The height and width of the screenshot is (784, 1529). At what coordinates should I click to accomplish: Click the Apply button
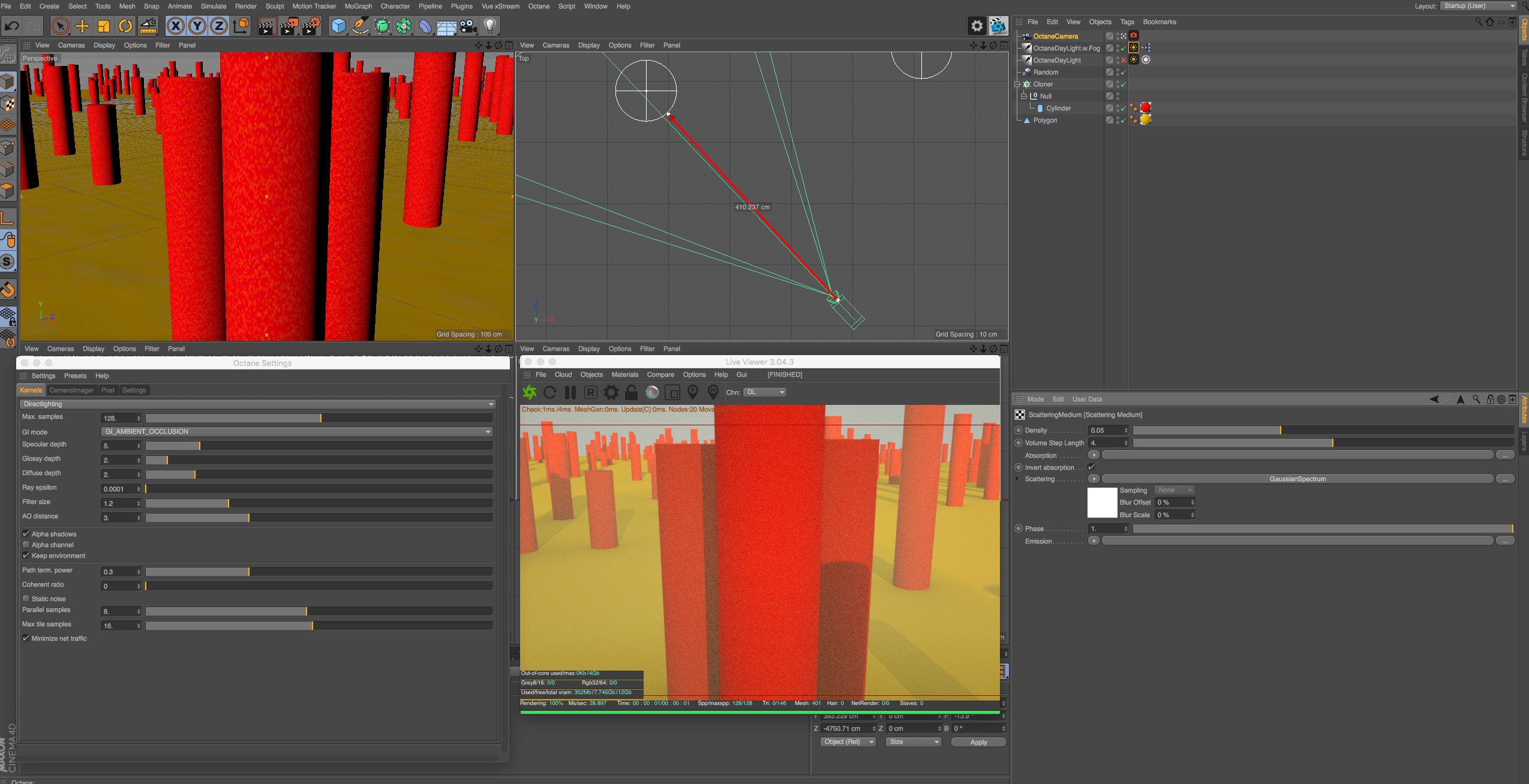tap(978, 742)
